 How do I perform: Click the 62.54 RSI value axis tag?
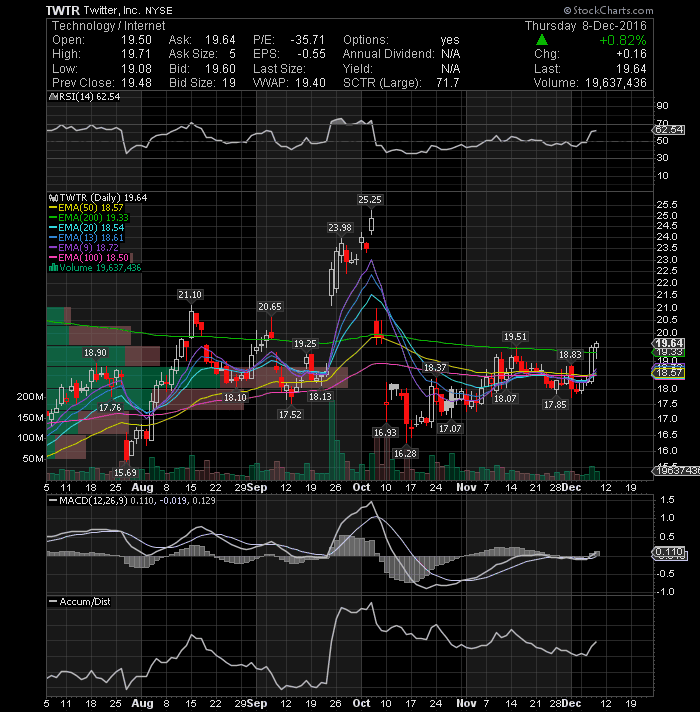(x=669, y=130)
